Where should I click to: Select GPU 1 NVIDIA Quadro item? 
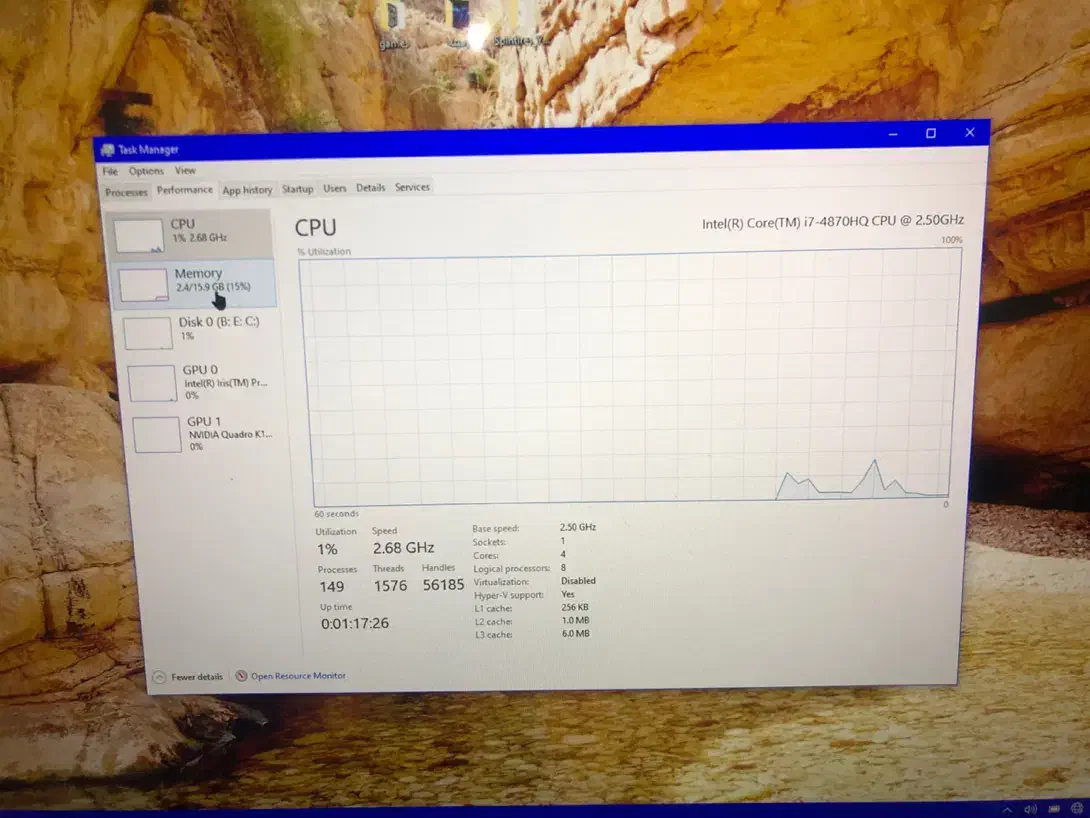(206, 434)
